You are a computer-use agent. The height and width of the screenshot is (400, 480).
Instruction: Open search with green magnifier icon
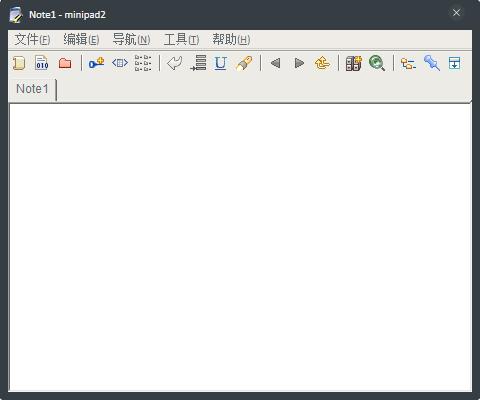pyautogui.click(x=377, y=63)
